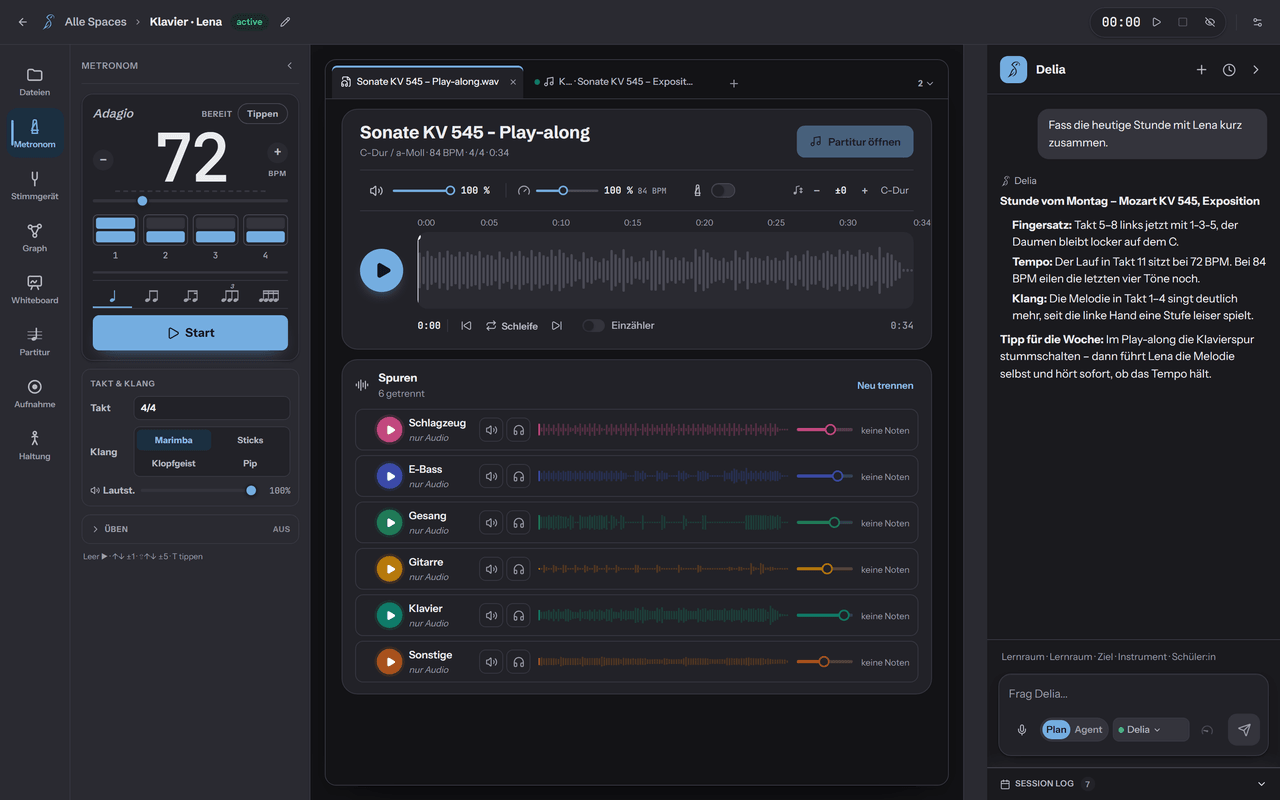Viewport: 1280px width, 800px height.
Task: Open the Aufnahme recording panel
Action: point(35,393)
